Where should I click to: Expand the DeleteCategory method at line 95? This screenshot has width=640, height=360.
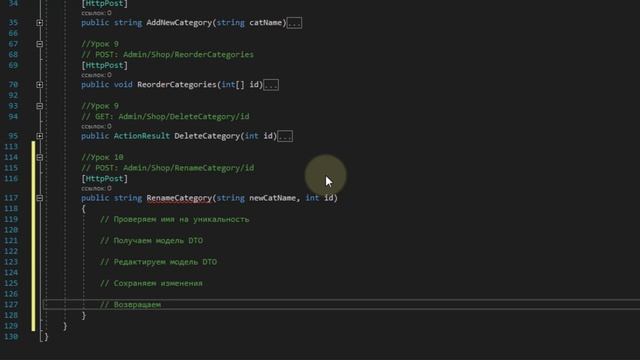coord(40,136)
